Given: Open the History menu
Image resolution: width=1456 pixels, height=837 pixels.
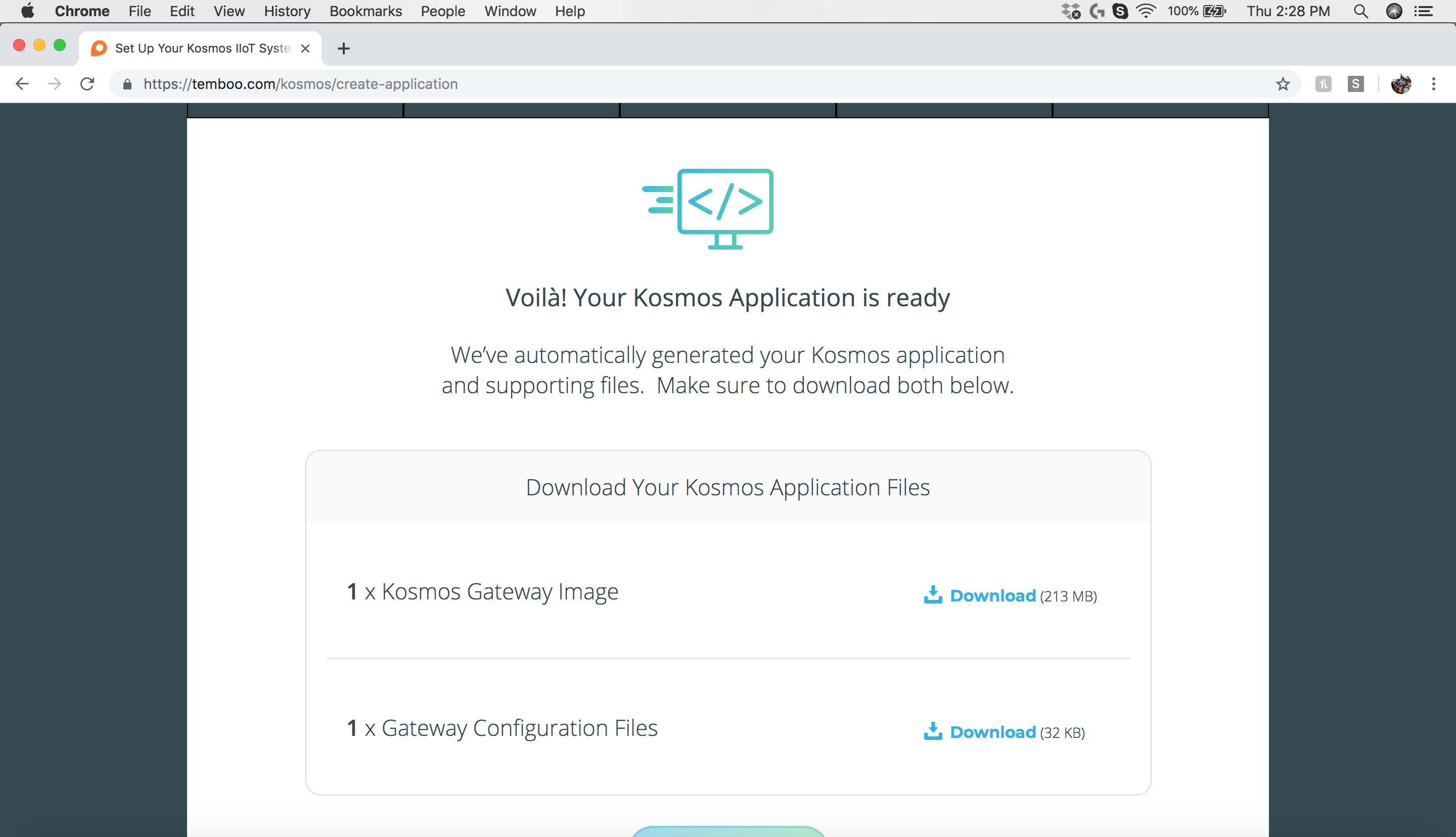Looking at the screenshot, I should [287, 11].
